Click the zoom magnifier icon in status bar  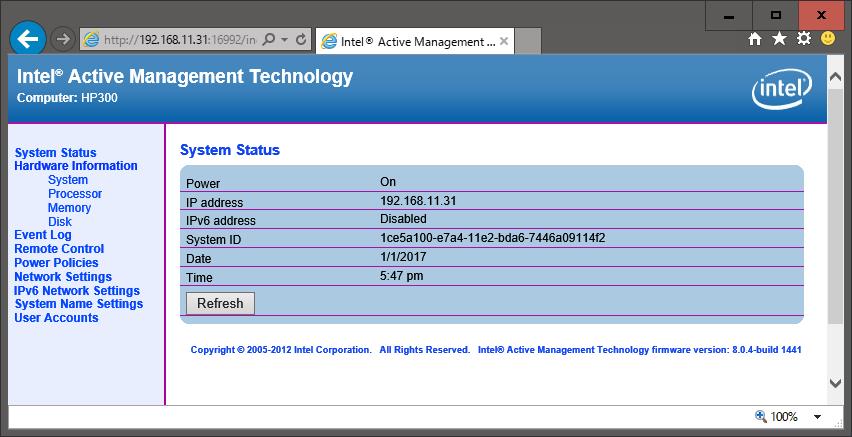click(x=761, y=416)
